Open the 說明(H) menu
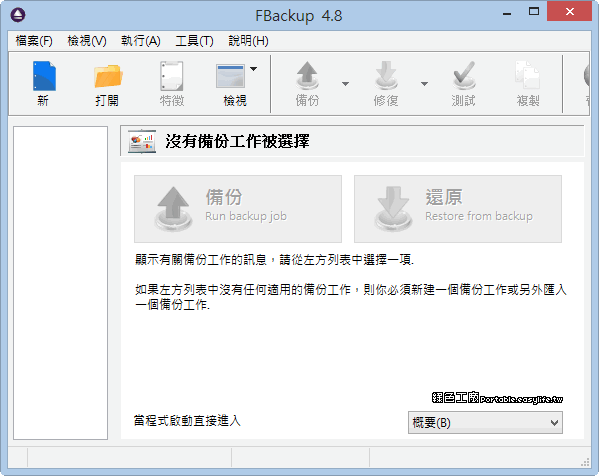The image size is (599, 476). click(248, 40)
